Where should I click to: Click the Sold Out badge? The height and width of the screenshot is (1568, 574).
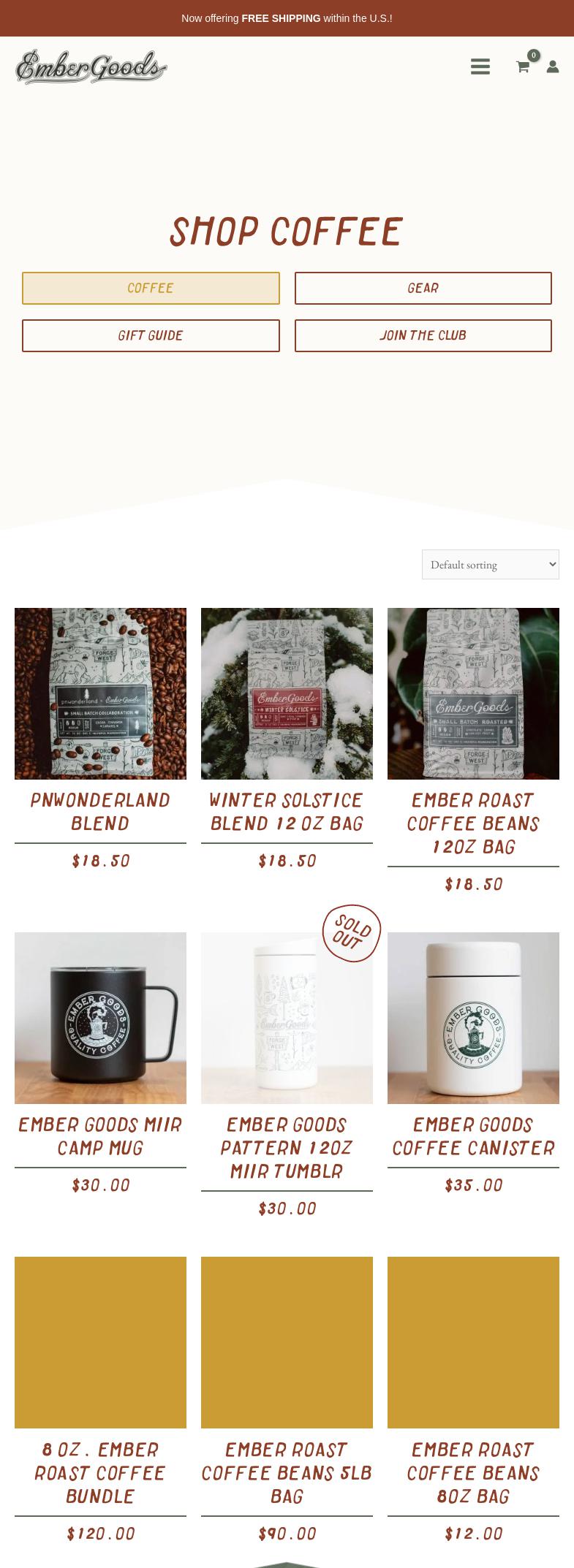pos(352,933)
